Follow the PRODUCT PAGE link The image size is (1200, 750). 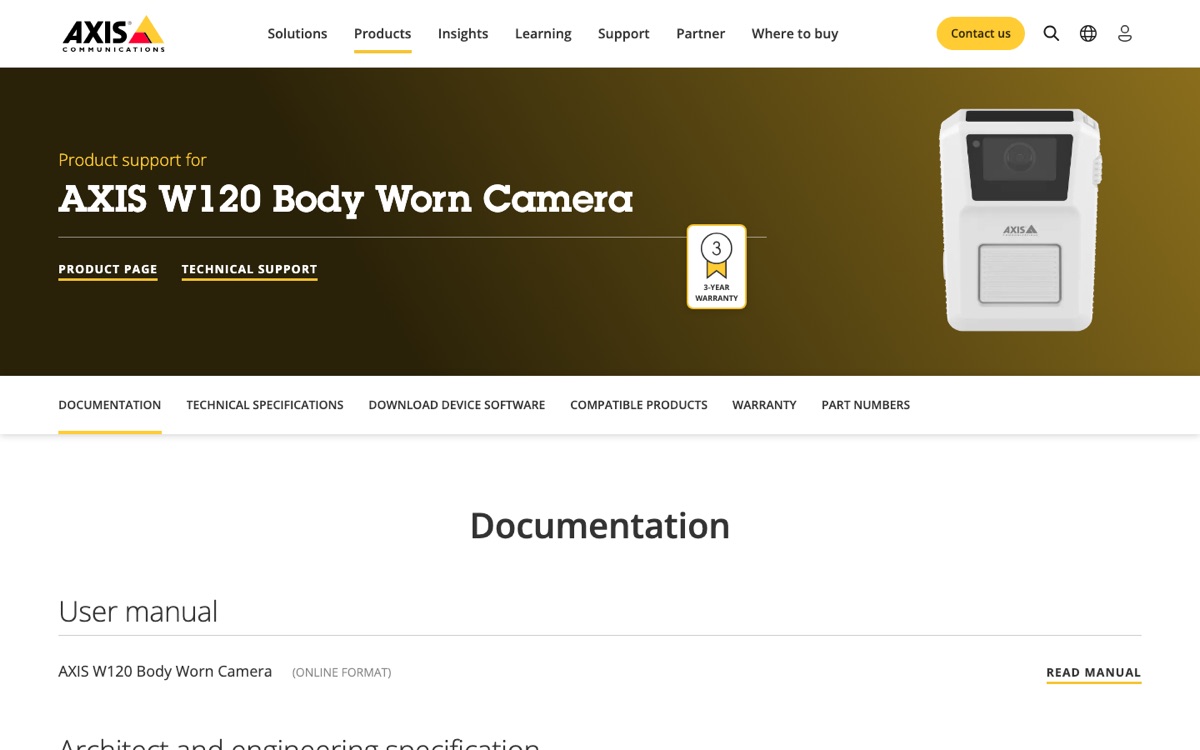click(x=108, y=269)
